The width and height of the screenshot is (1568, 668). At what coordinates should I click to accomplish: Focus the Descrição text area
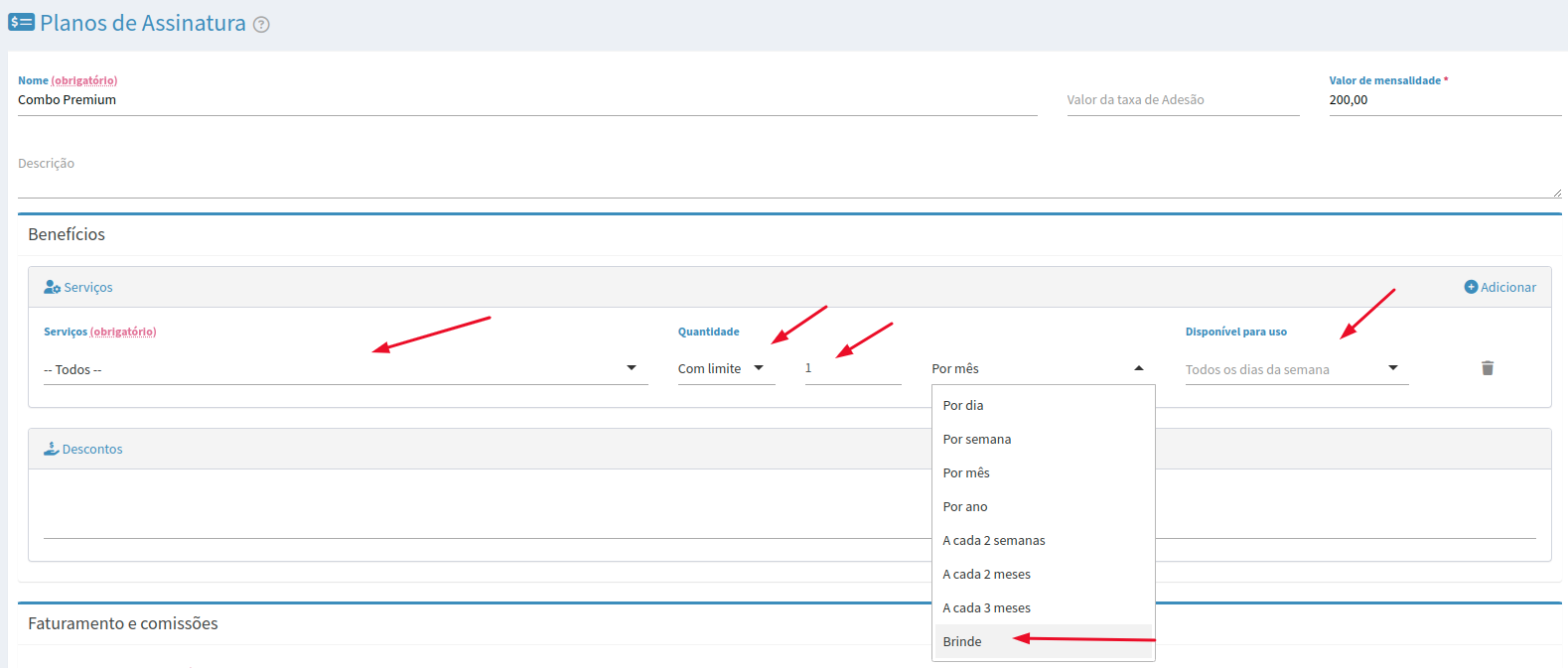(x=789, y=173)
